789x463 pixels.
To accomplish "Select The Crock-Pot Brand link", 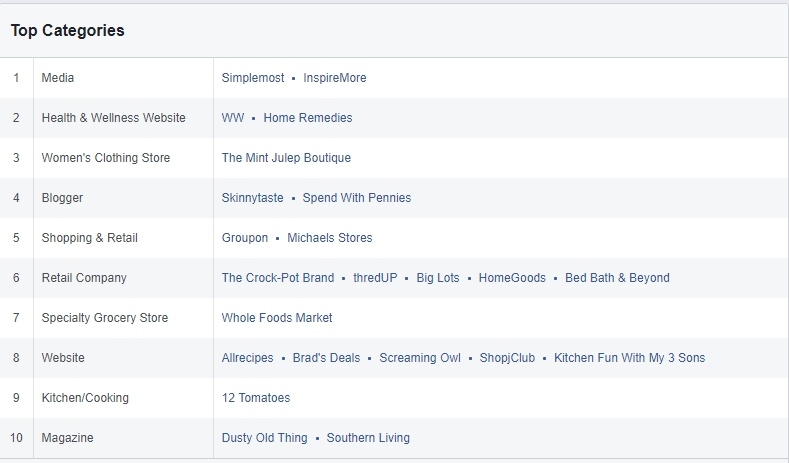I will tap(278, 278).
